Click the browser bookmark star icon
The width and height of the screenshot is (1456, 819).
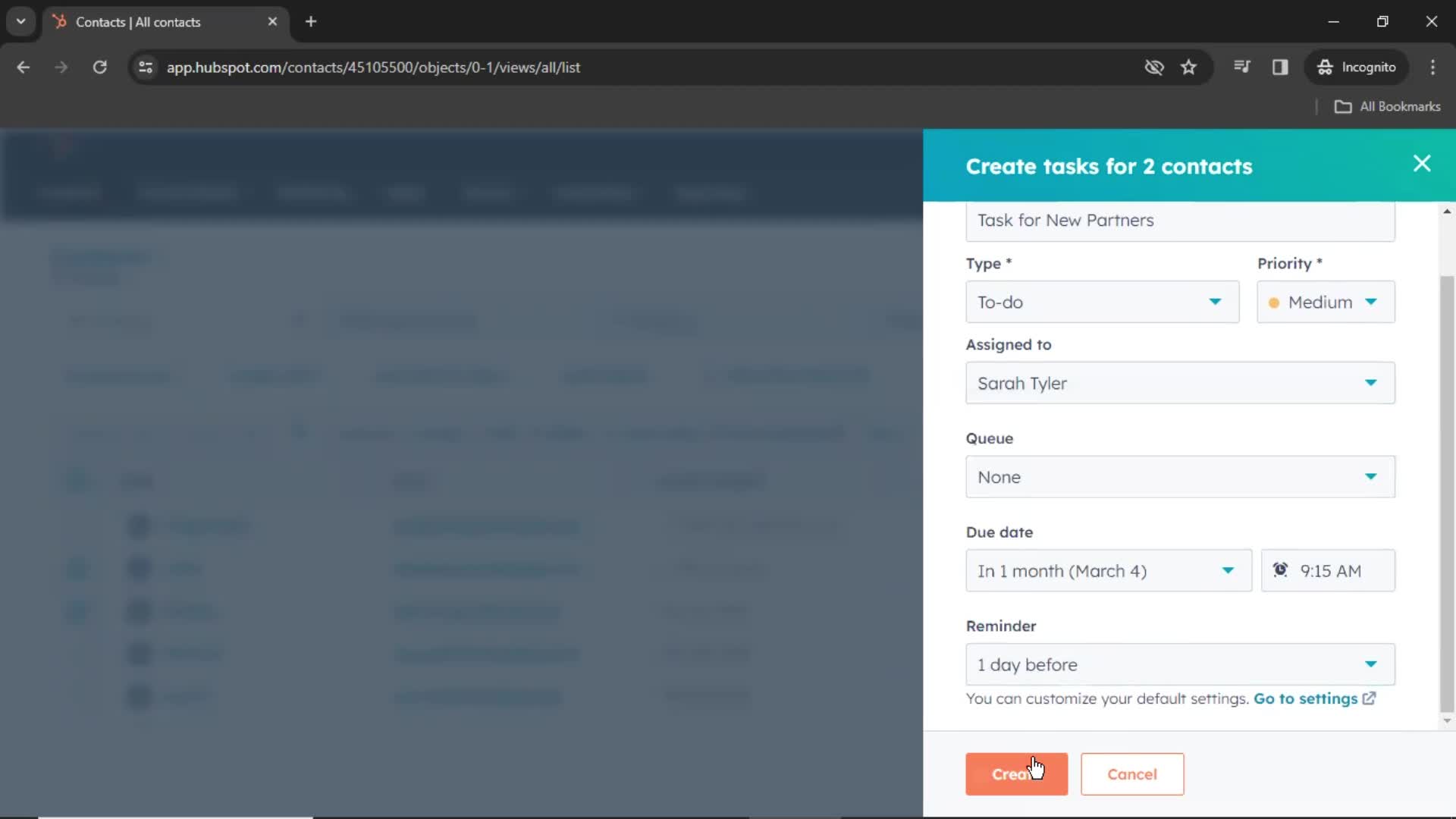tap(1190, 67)
